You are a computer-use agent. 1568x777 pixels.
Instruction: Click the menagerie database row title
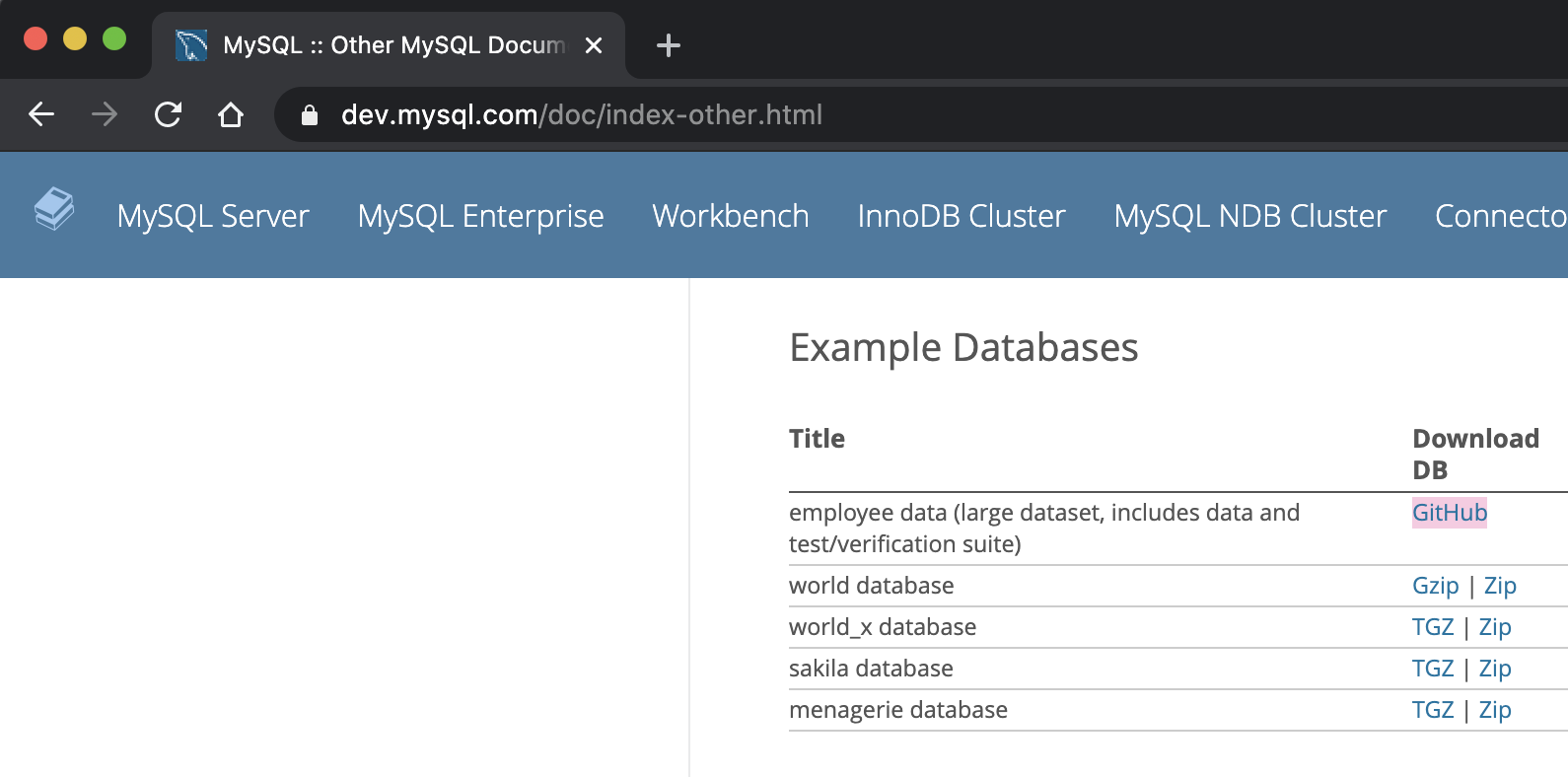click(x=898, y=710)
